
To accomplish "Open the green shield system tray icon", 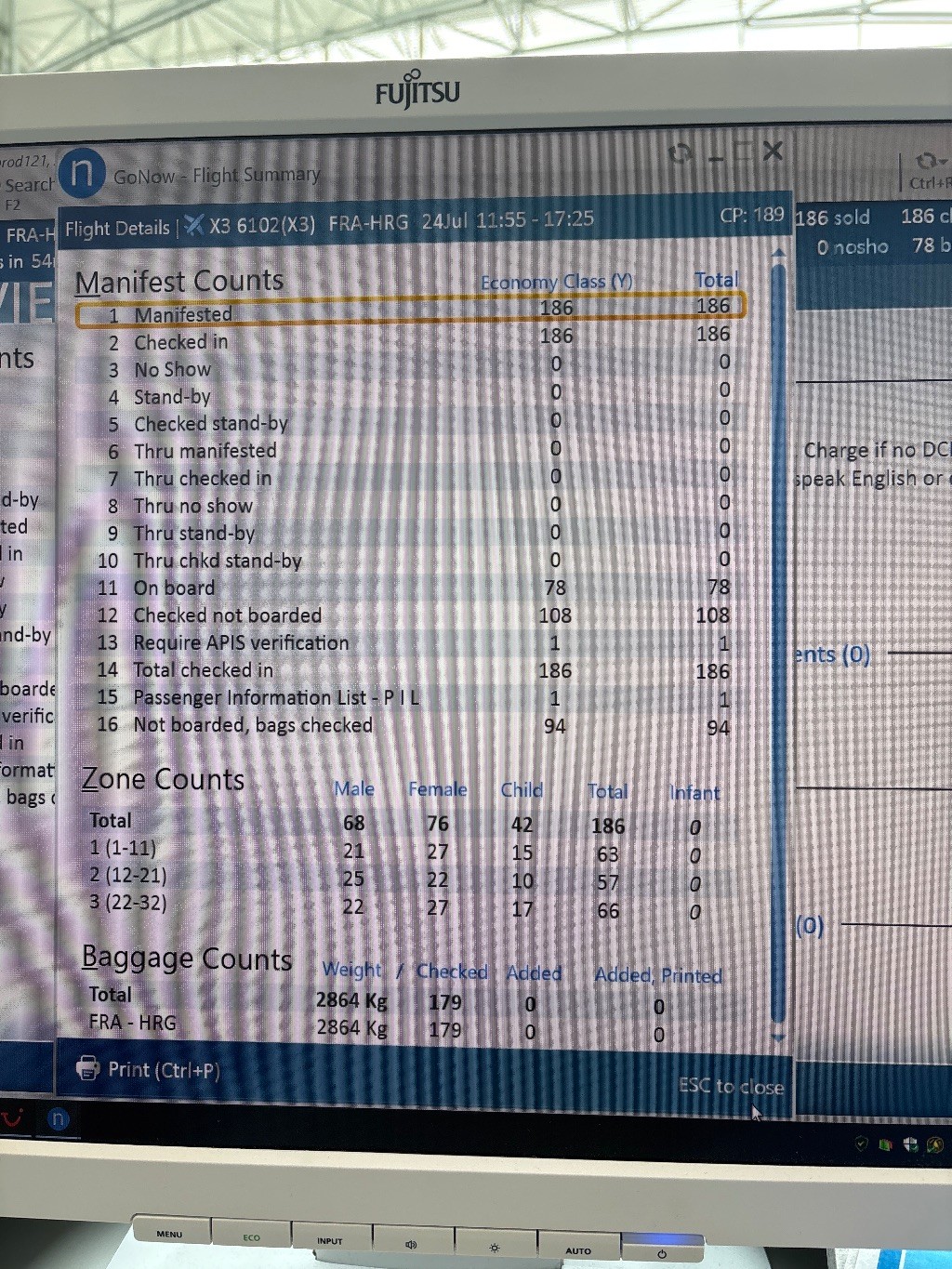I will 862,1143.
